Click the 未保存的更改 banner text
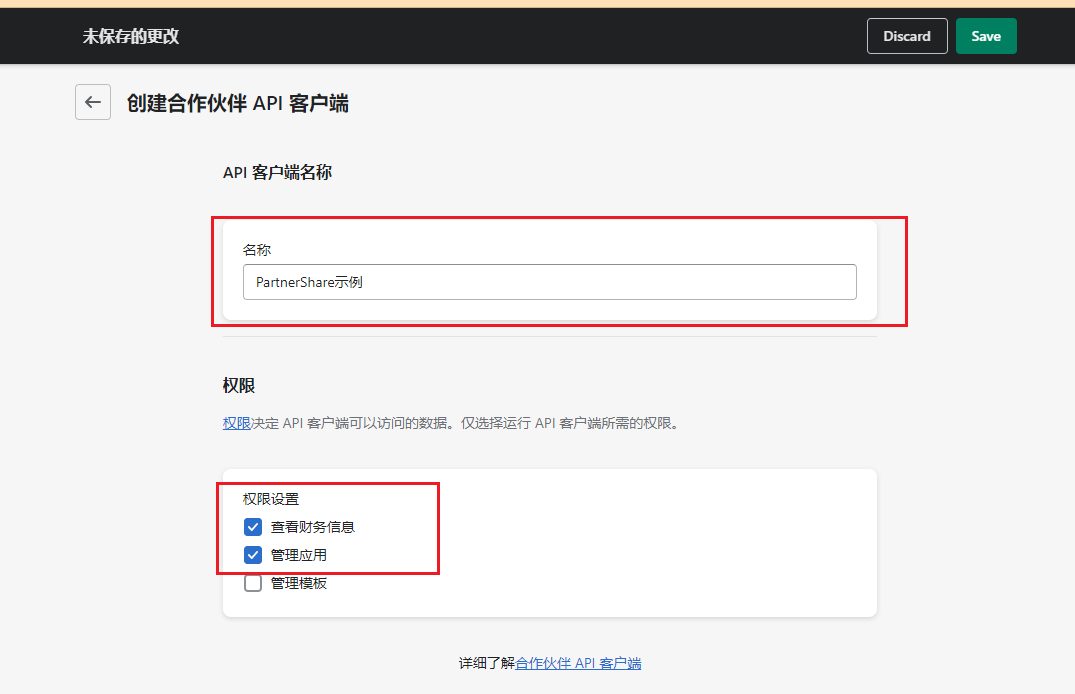Image resolution: width=1075 pixels, height=694 pixels. coord(131,36)
